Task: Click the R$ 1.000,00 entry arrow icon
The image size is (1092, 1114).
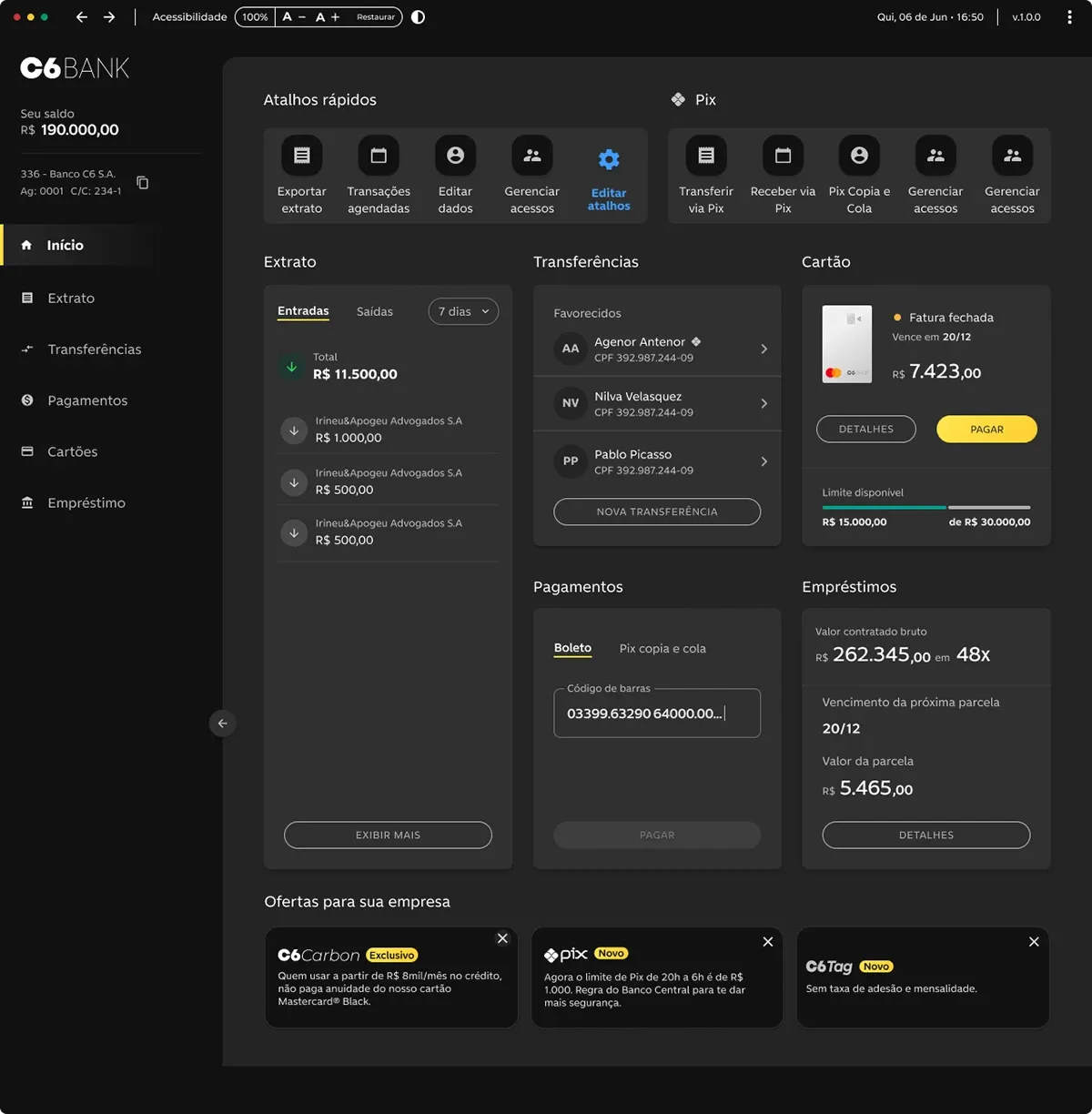Action: [294, 430]
